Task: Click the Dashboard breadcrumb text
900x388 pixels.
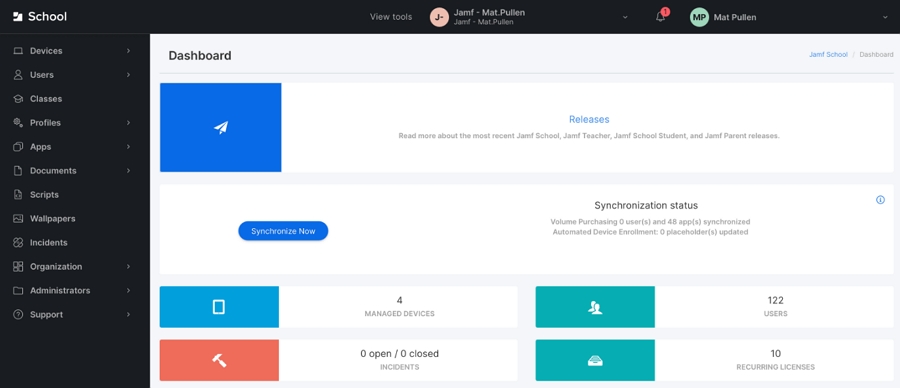Action: [876, 55]
